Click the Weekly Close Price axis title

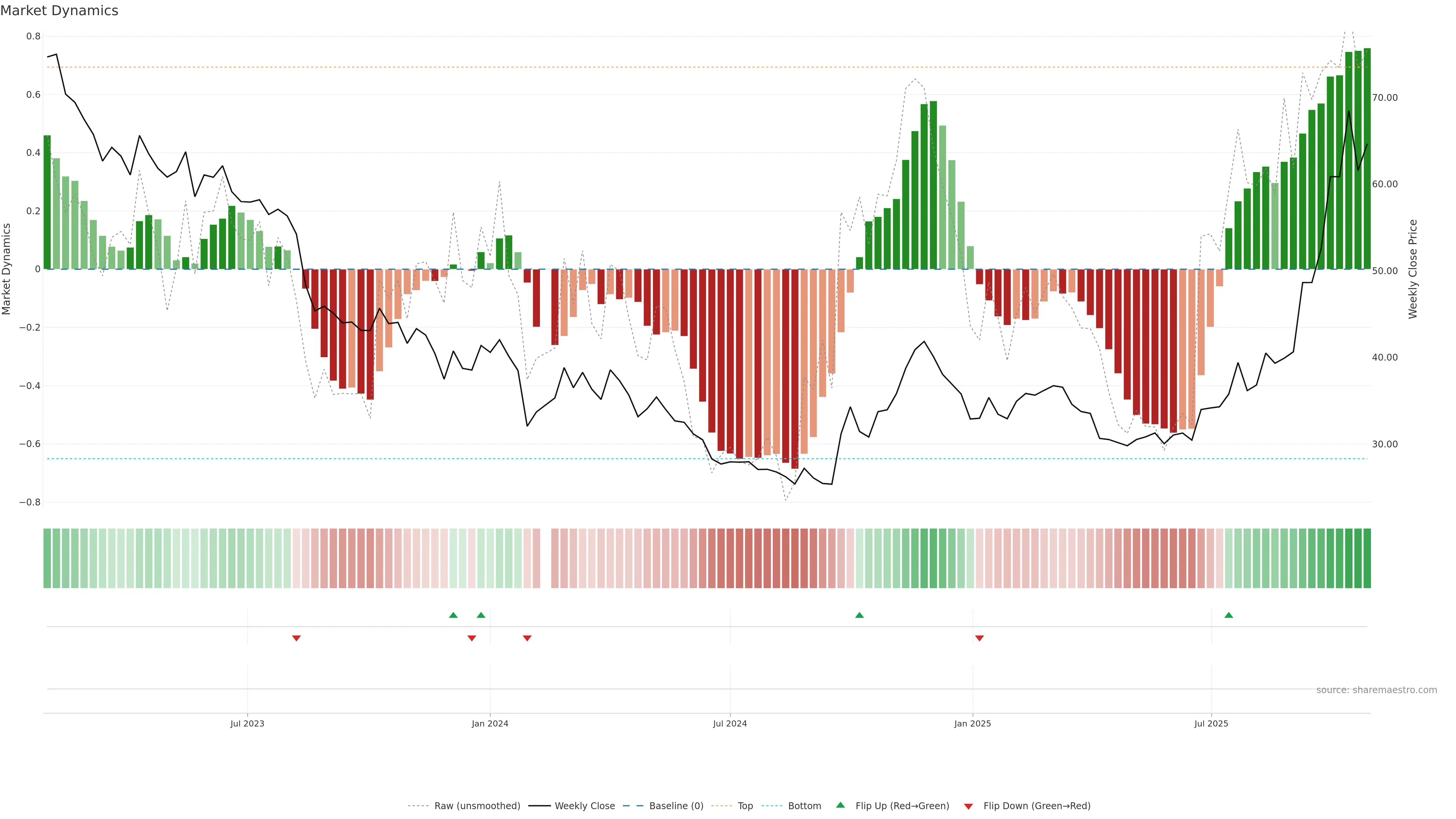(x=1412, y=269)
